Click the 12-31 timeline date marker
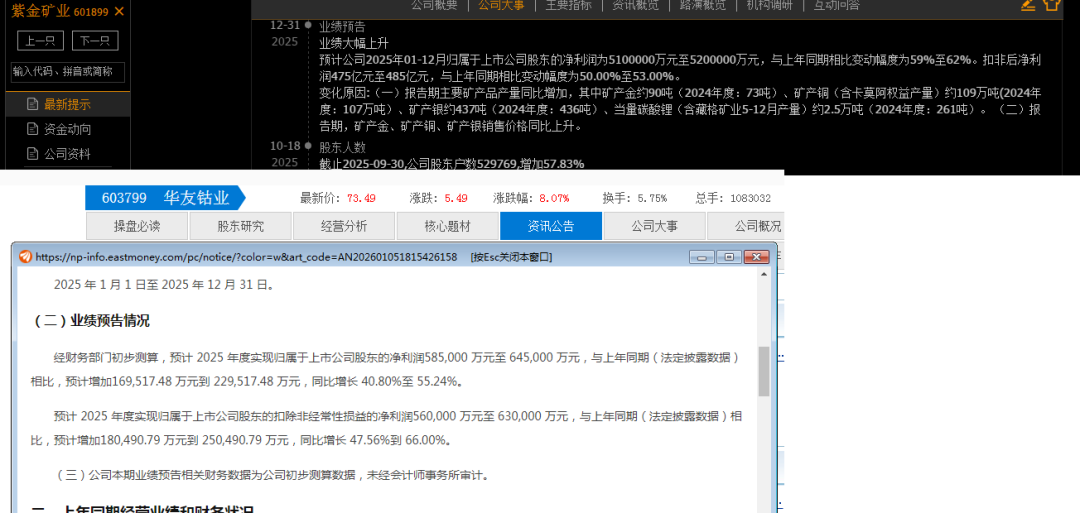This screenshot has height=513, width=1080. click(284, 25)
